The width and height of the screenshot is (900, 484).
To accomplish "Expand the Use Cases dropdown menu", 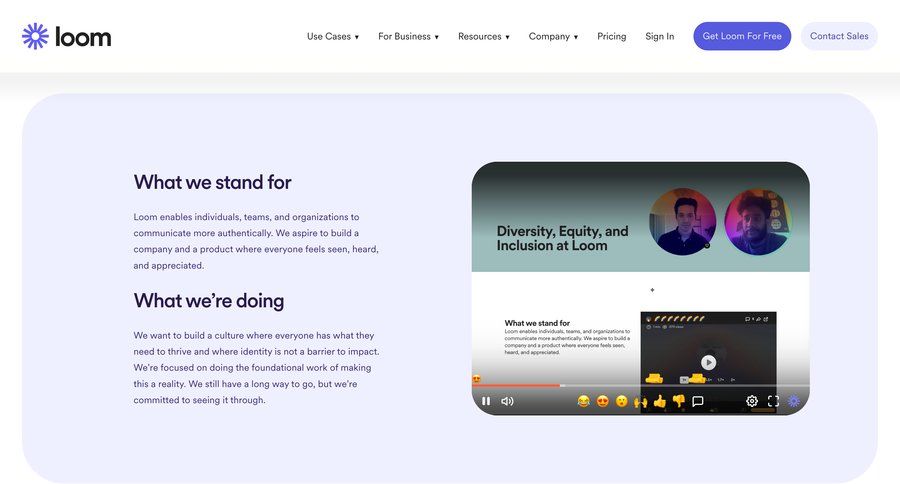I will tap(333, 37).
